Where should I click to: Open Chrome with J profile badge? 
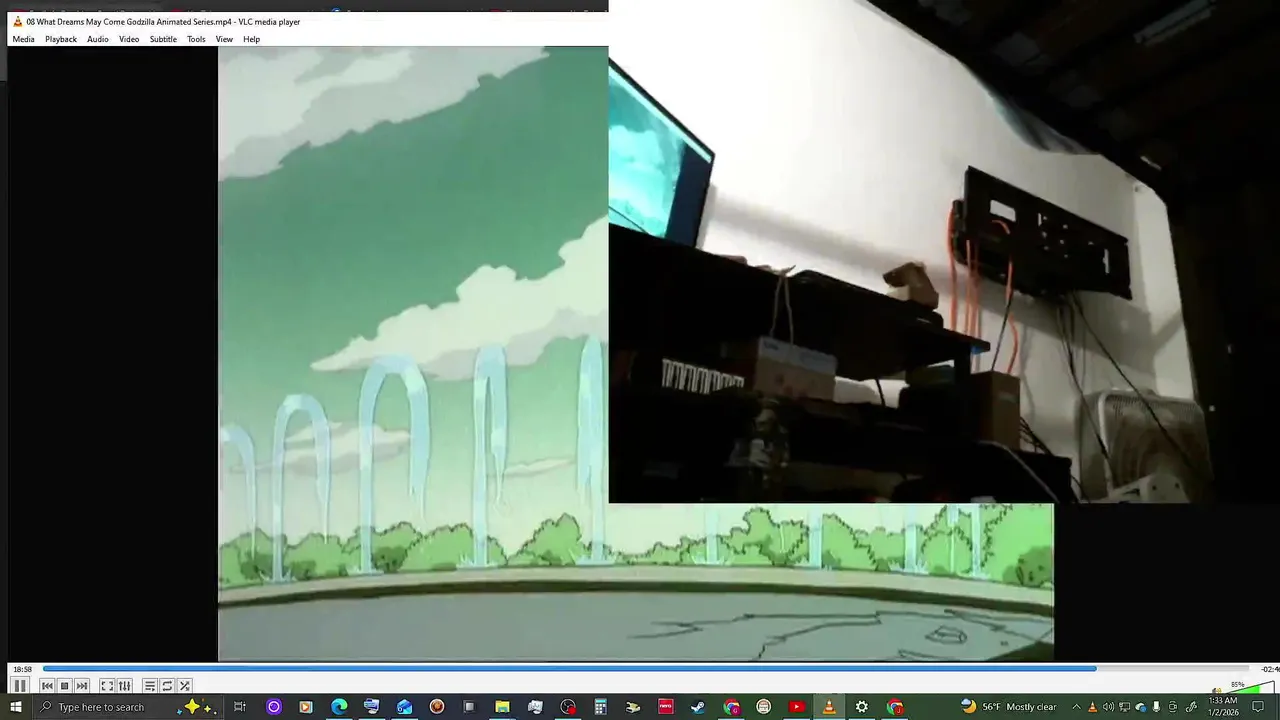pos(894,707)
